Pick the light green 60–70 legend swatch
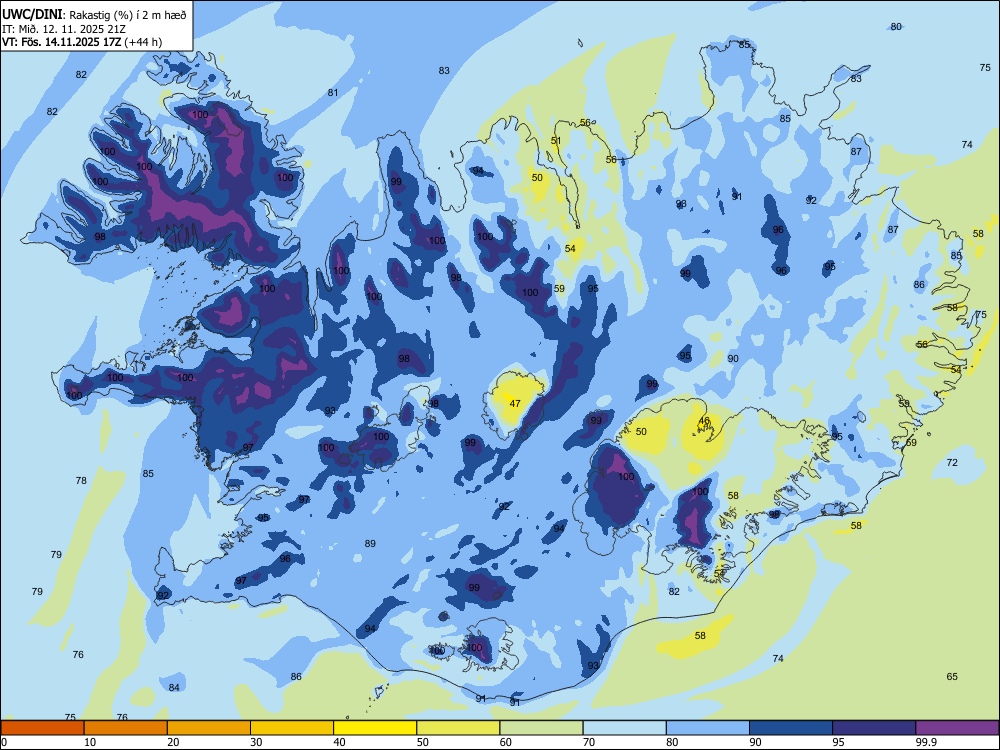Image resolution: width=1000 pixels, height=750 pixels. [541, 728]
